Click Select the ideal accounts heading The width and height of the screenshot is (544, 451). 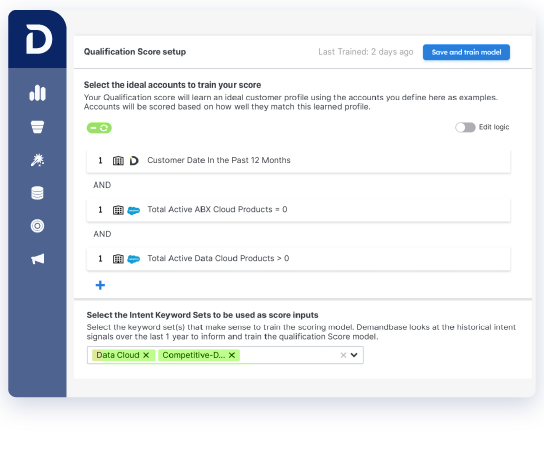172,85
